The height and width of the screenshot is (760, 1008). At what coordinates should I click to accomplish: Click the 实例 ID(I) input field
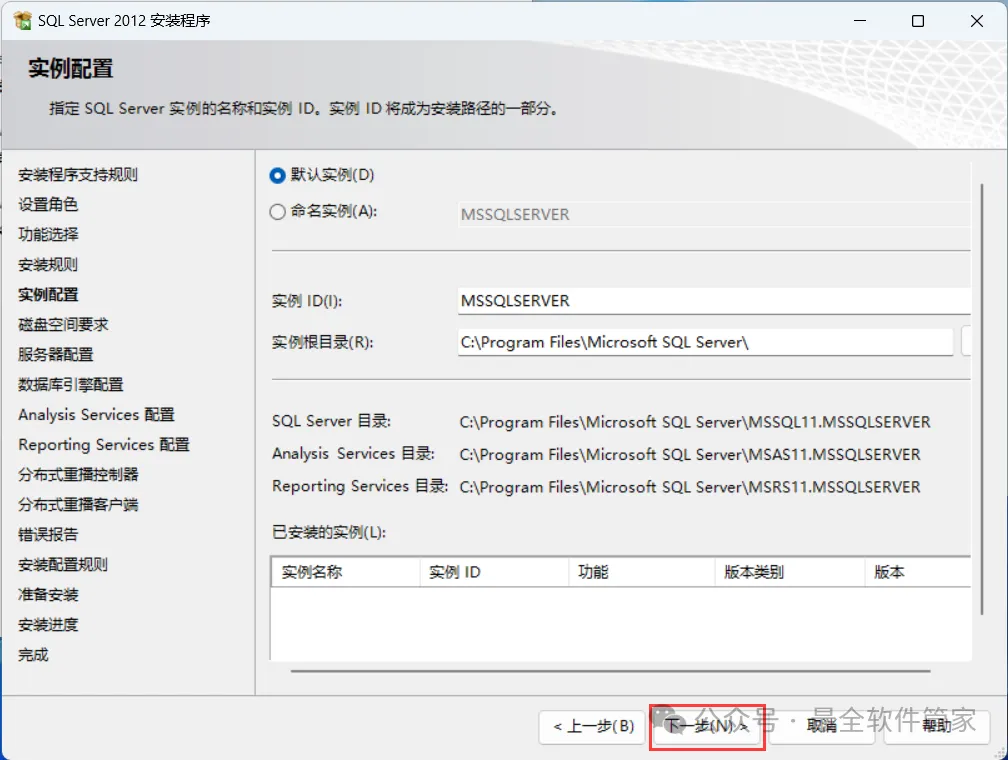click(x=714, y=301)
